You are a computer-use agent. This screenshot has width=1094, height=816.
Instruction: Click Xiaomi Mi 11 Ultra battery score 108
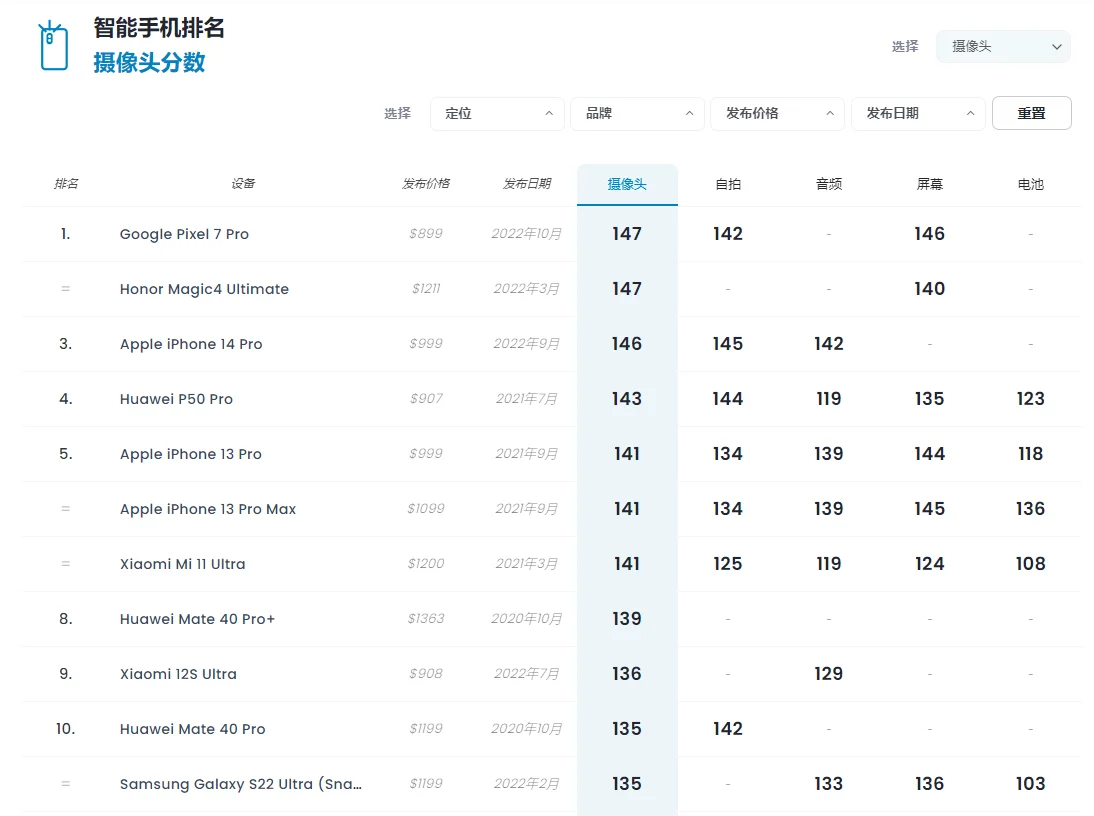[x=1031, y=564]
